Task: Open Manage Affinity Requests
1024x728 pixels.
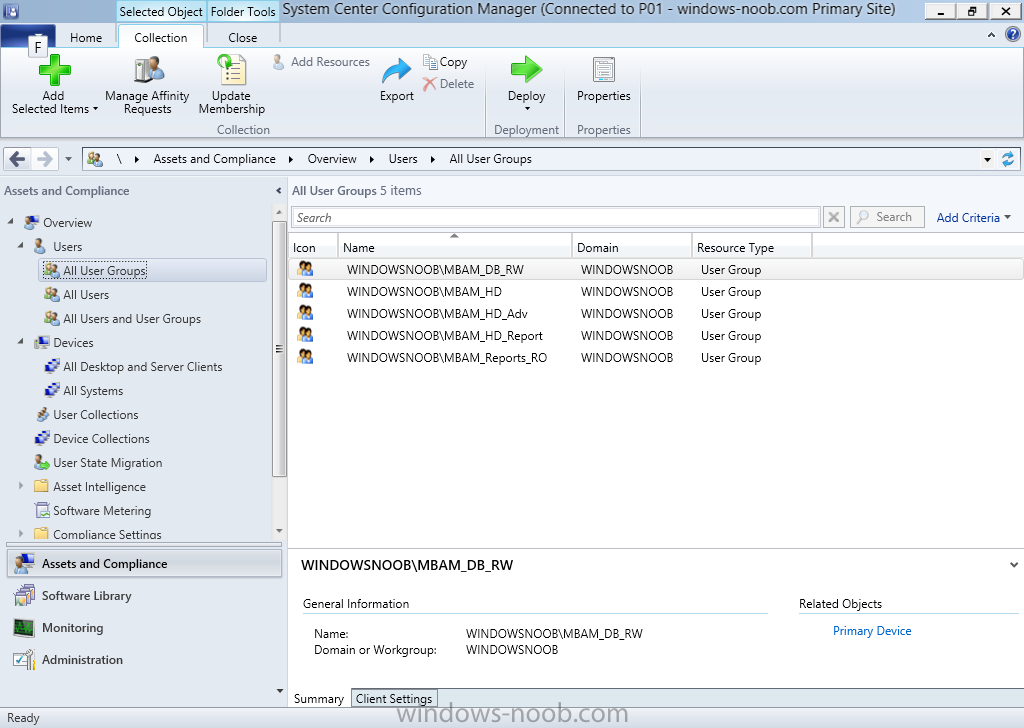Action: (148, 86)
